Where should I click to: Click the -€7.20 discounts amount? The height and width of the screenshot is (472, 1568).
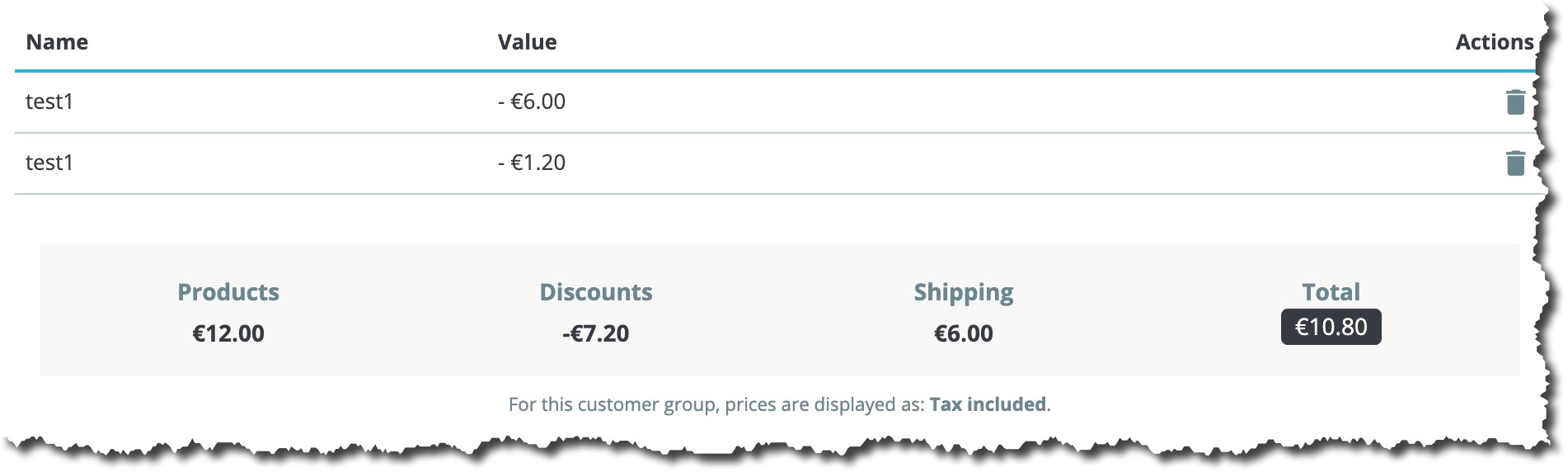[595, 333]
